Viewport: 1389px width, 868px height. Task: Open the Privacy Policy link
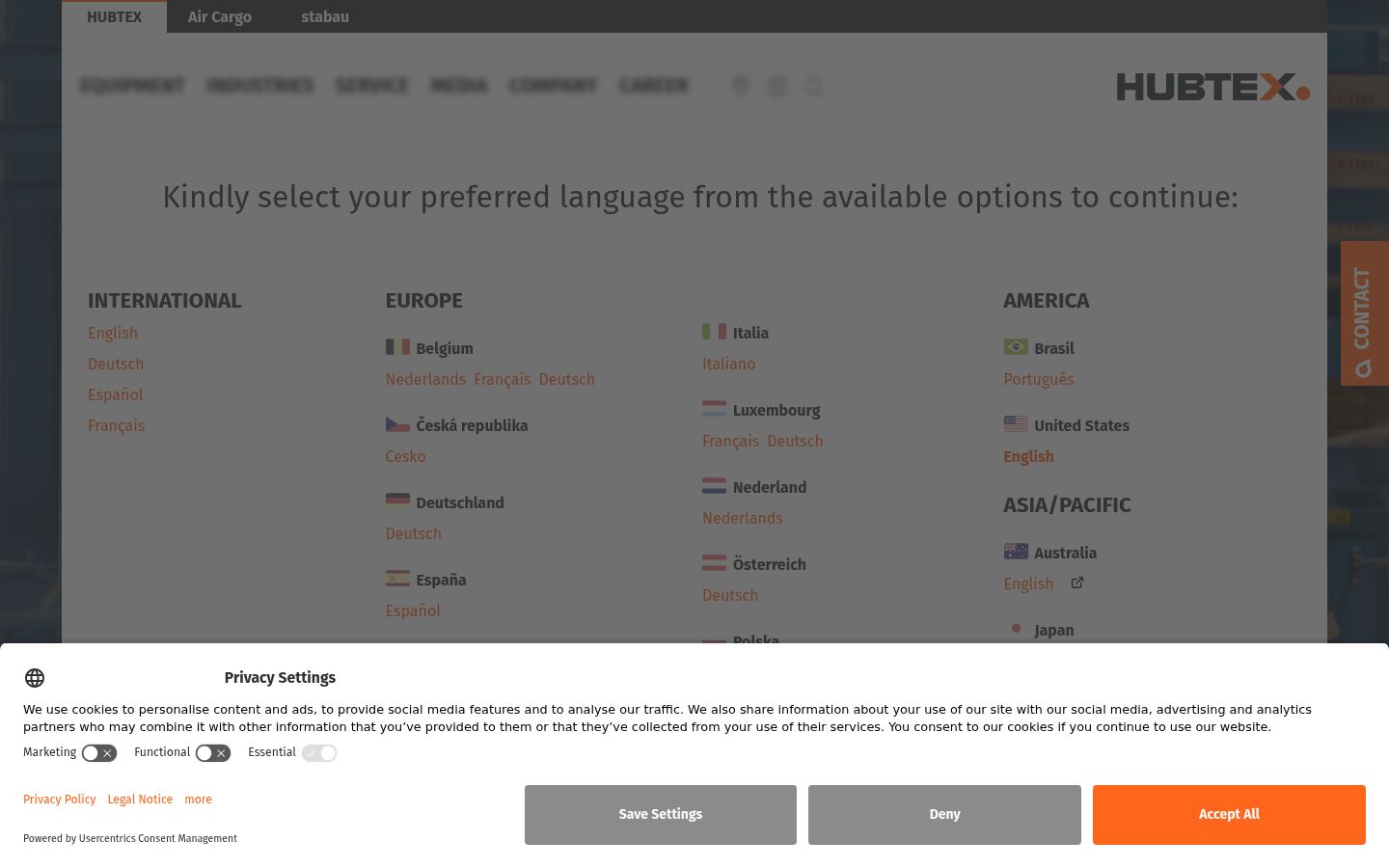tap(60, 800)
